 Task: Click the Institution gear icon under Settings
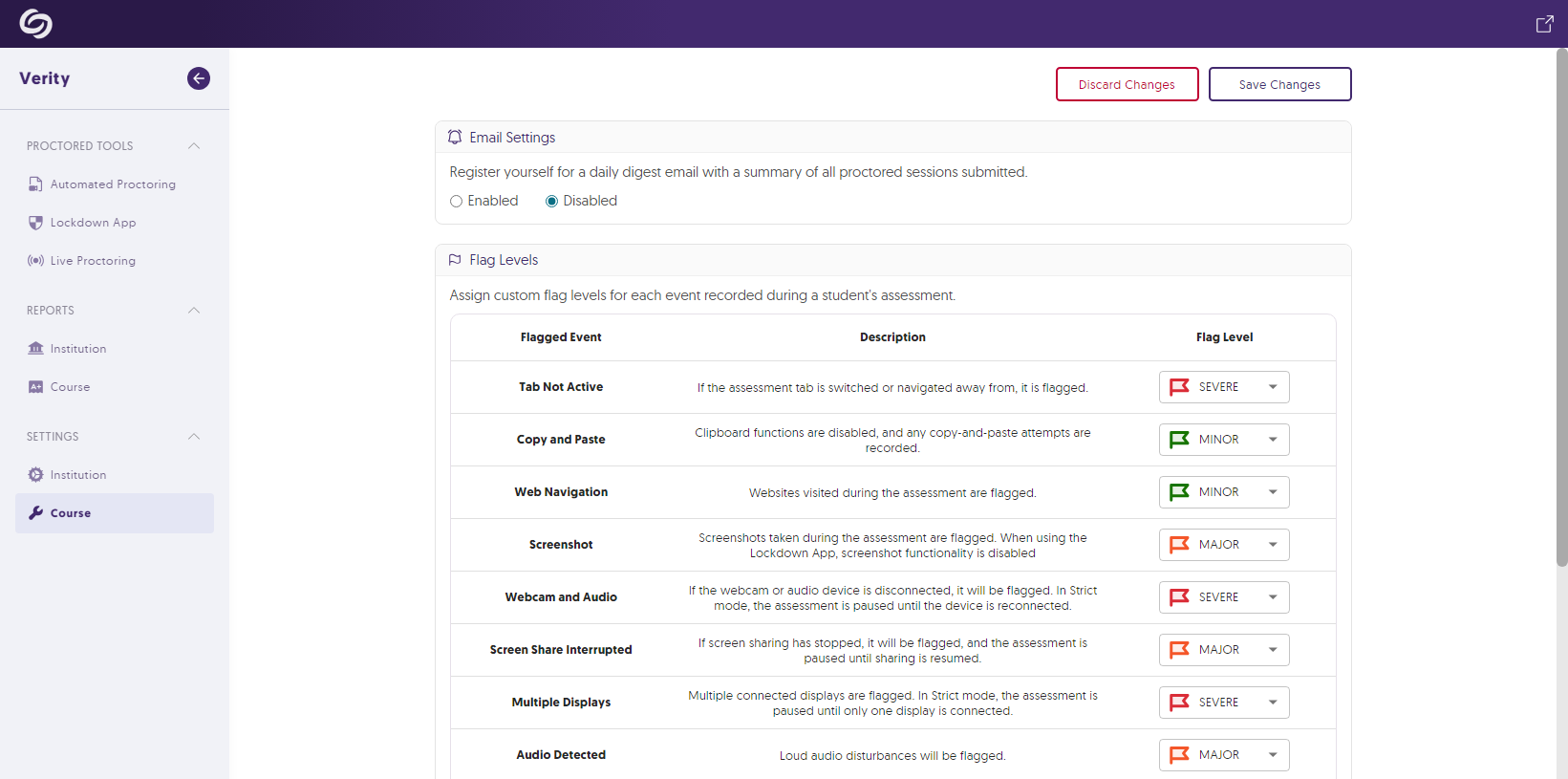[35, 475]
